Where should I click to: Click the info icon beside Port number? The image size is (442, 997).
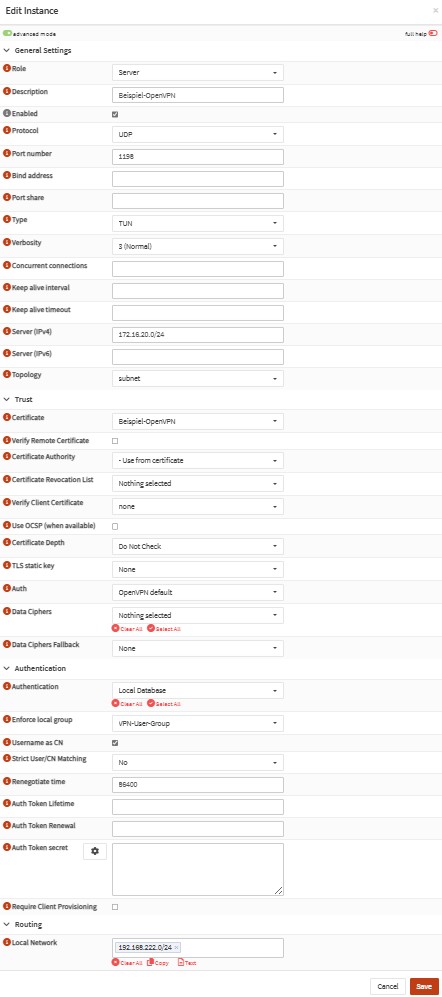[8, 153]
